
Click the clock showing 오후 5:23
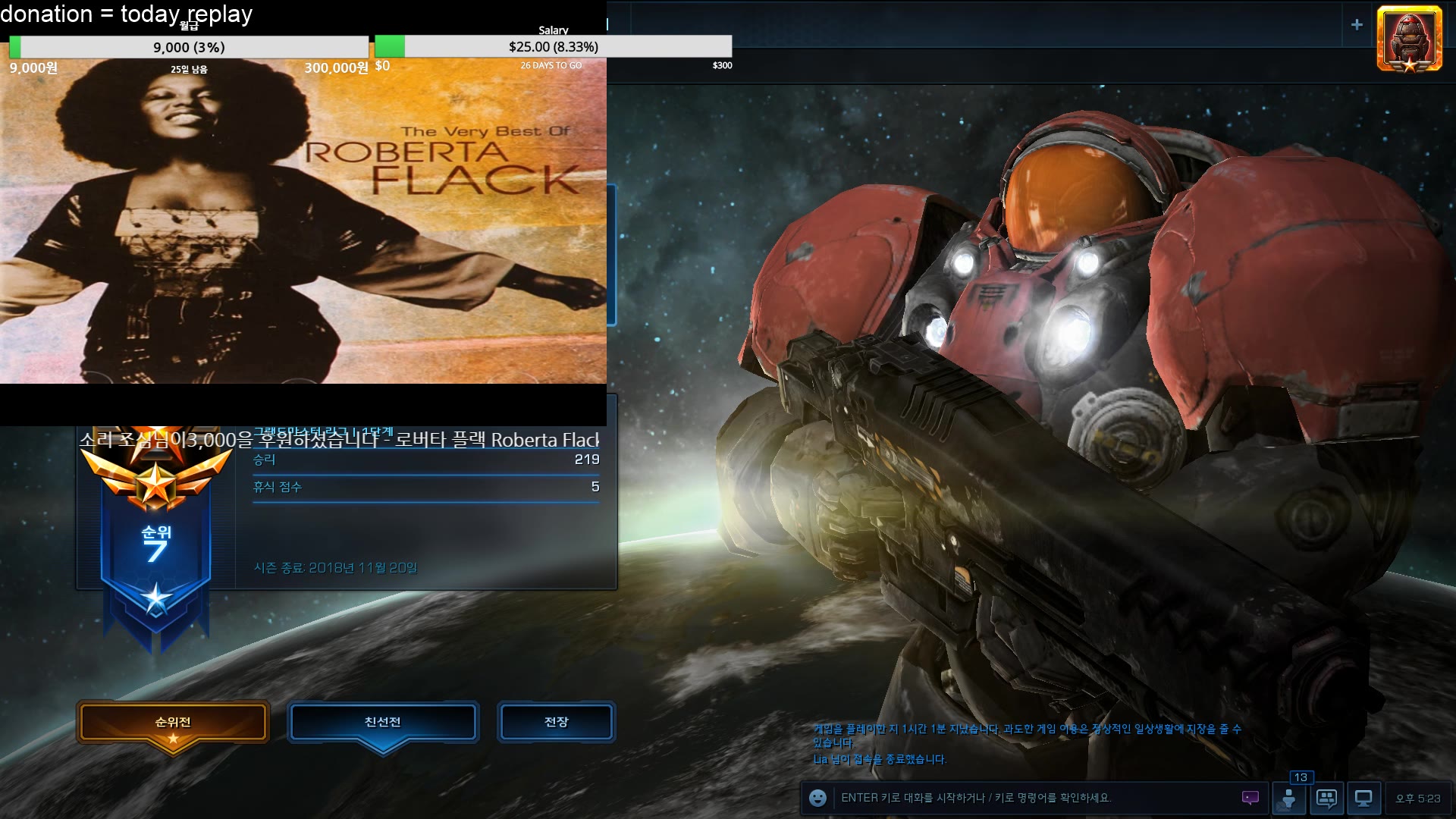tap(1418, 799)
